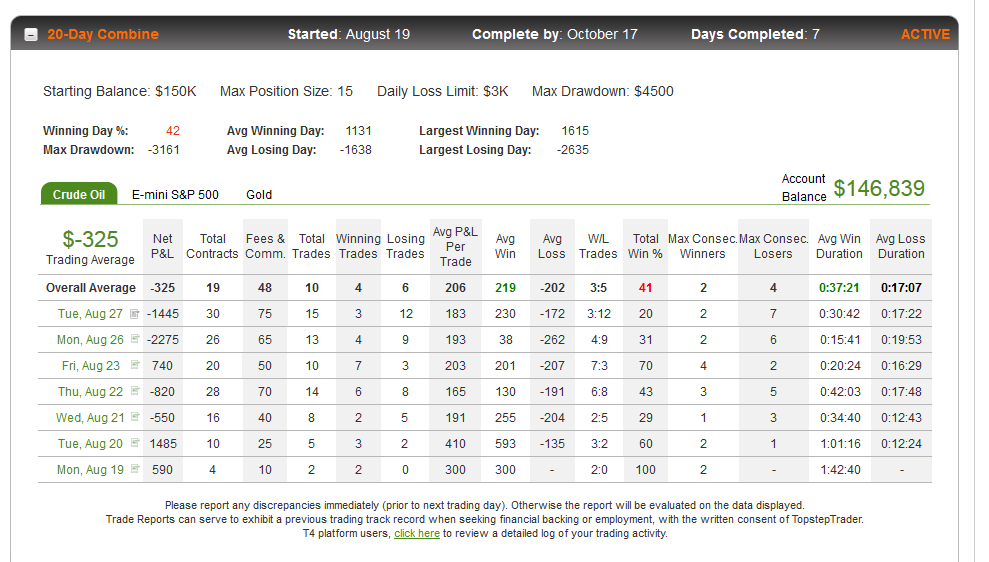The image size is (989, 562).
Task: Open the note icon beside Mon, Aug 19
Action: coord(135,469)
